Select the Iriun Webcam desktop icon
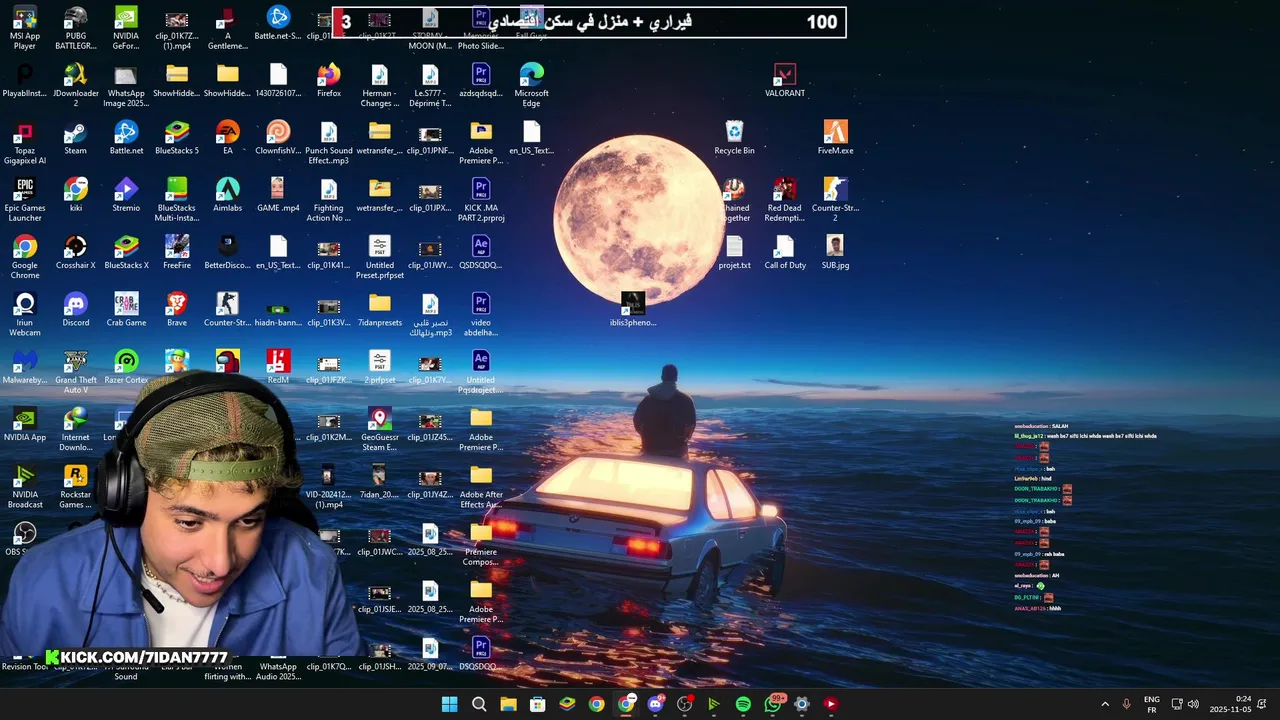This screenshot has height=720, width=1280. [25, 314]
